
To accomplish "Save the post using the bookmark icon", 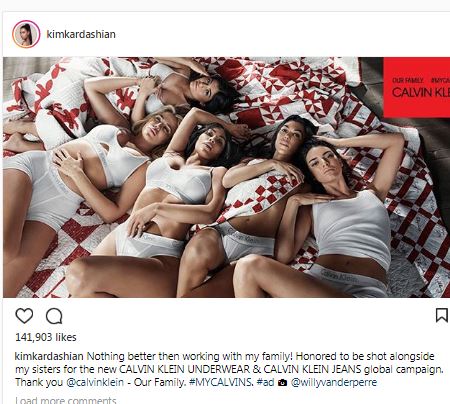I will tap(442, 315).
